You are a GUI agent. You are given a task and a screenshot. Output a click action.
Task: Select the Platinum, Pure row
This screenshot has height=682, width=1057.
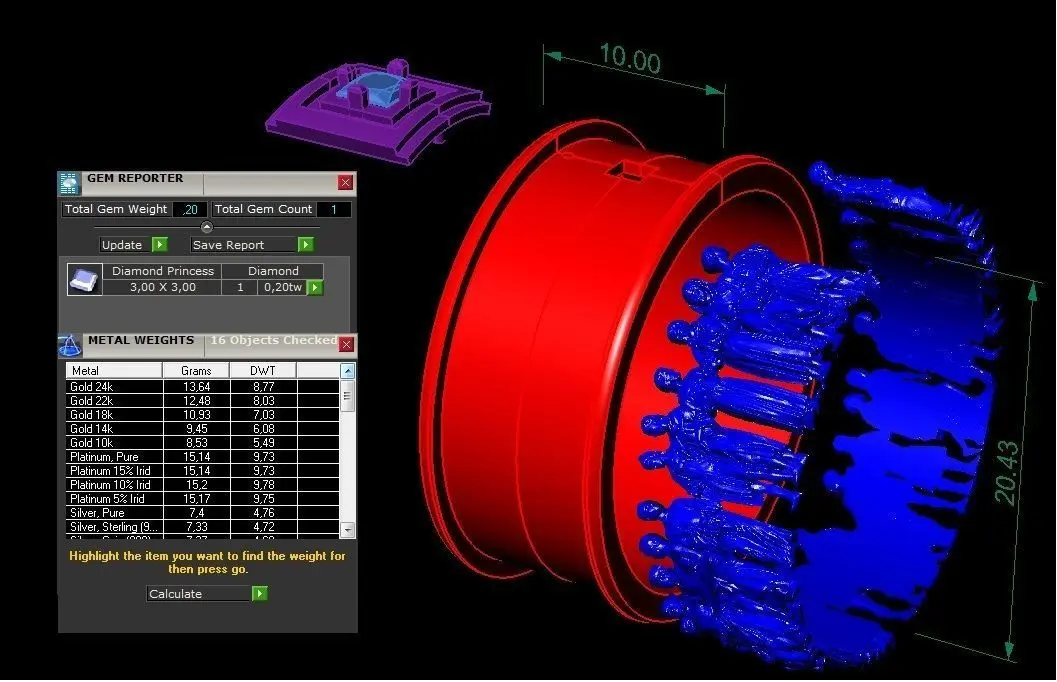click(x=202, y=457)
